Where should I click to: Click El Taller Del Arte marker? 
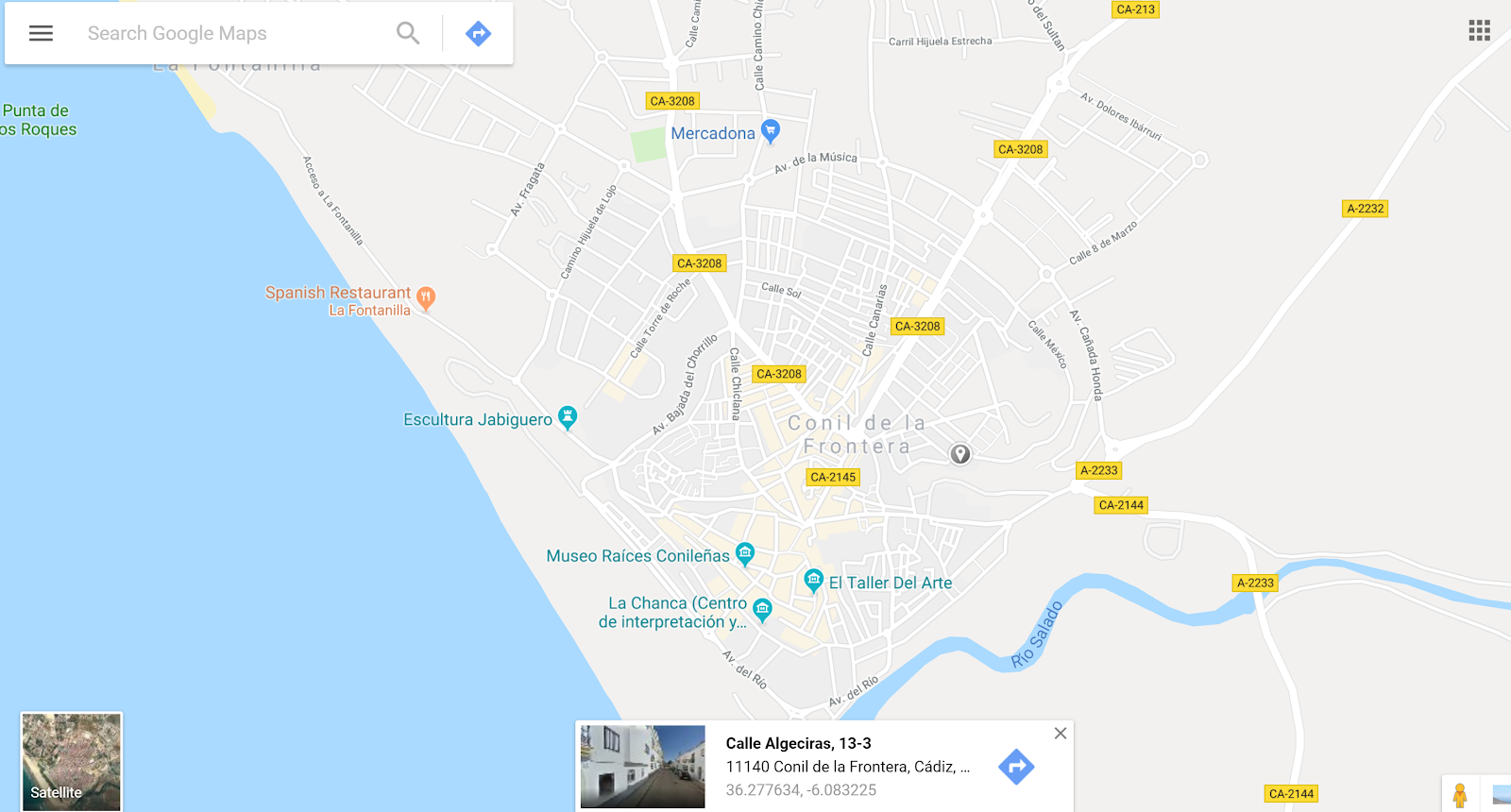[x=813, y=581]
